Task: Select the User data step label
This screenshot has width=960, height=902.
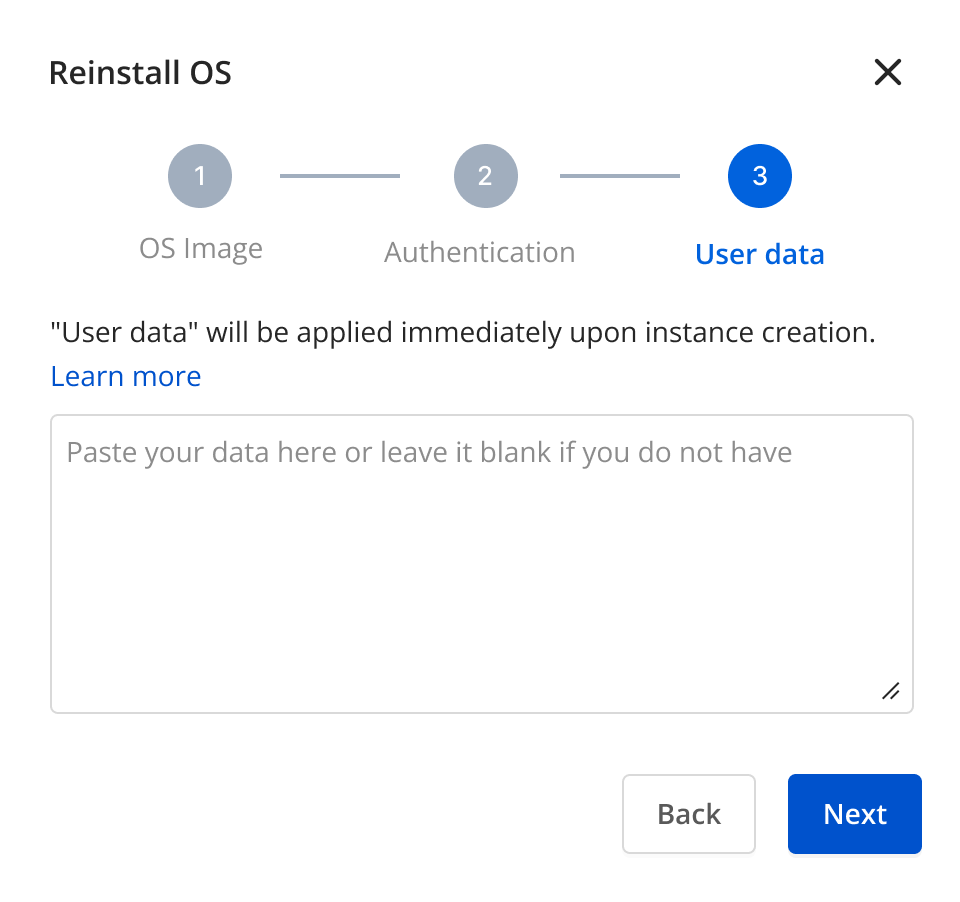Action: pyautogui.click(x=760, y=254)
